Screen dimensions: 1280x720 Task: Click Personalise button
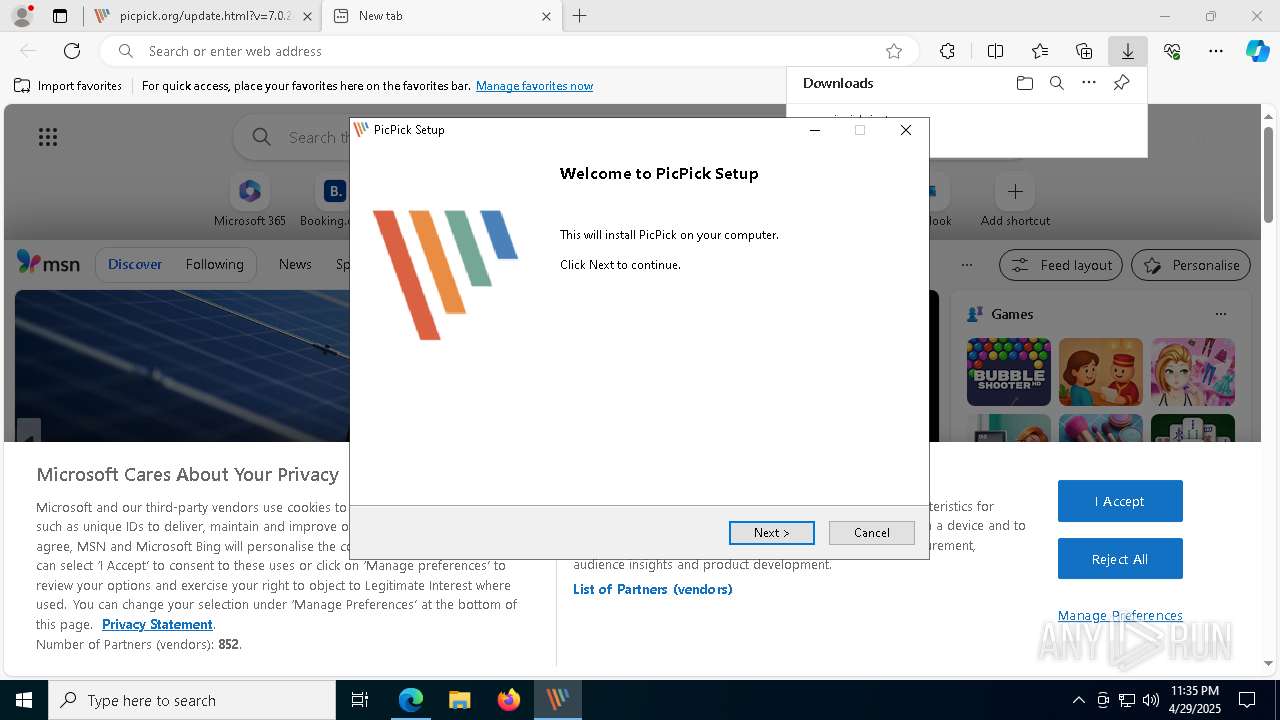pos(1191,265)
